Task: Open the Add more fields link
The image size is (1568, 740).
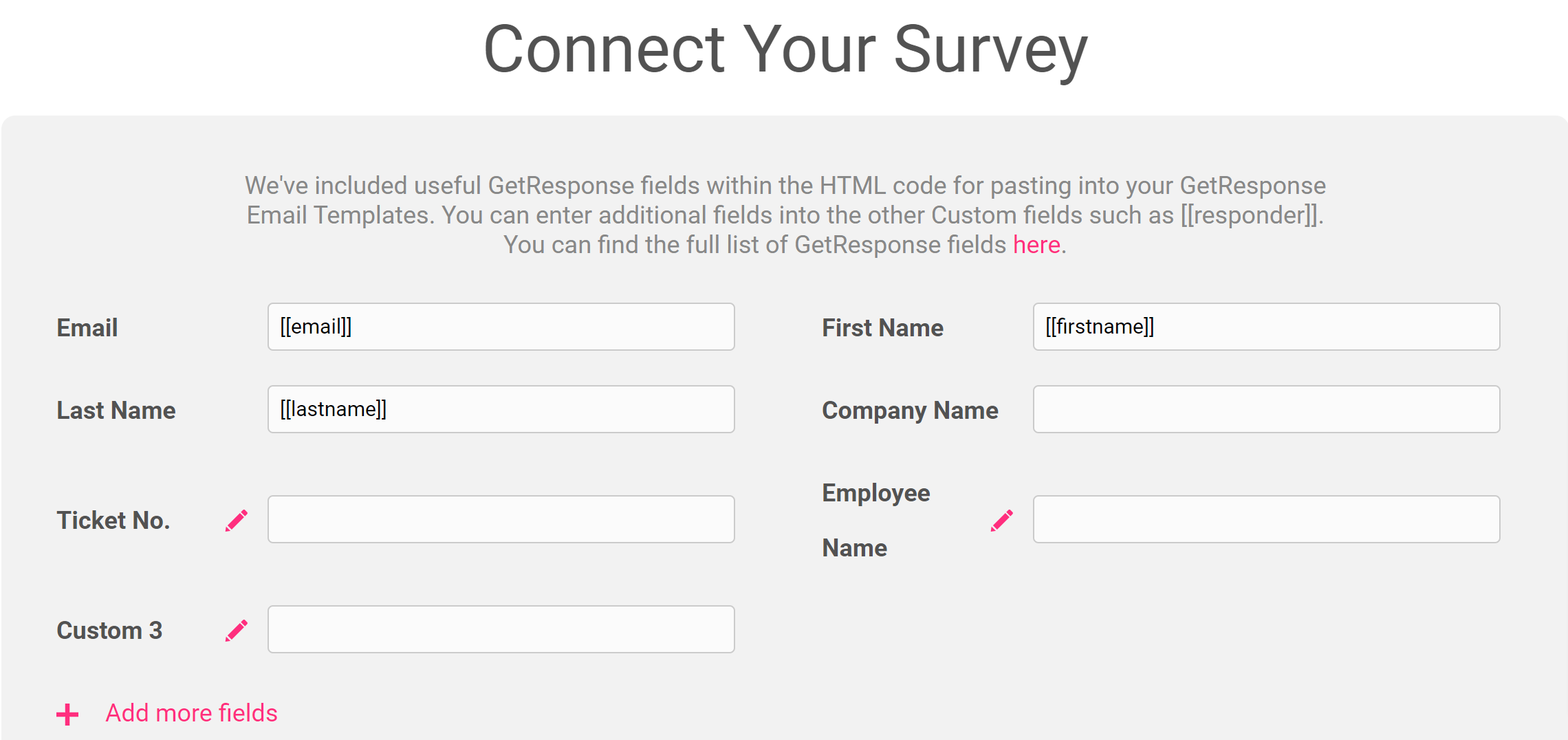Action: pos(191,713)
